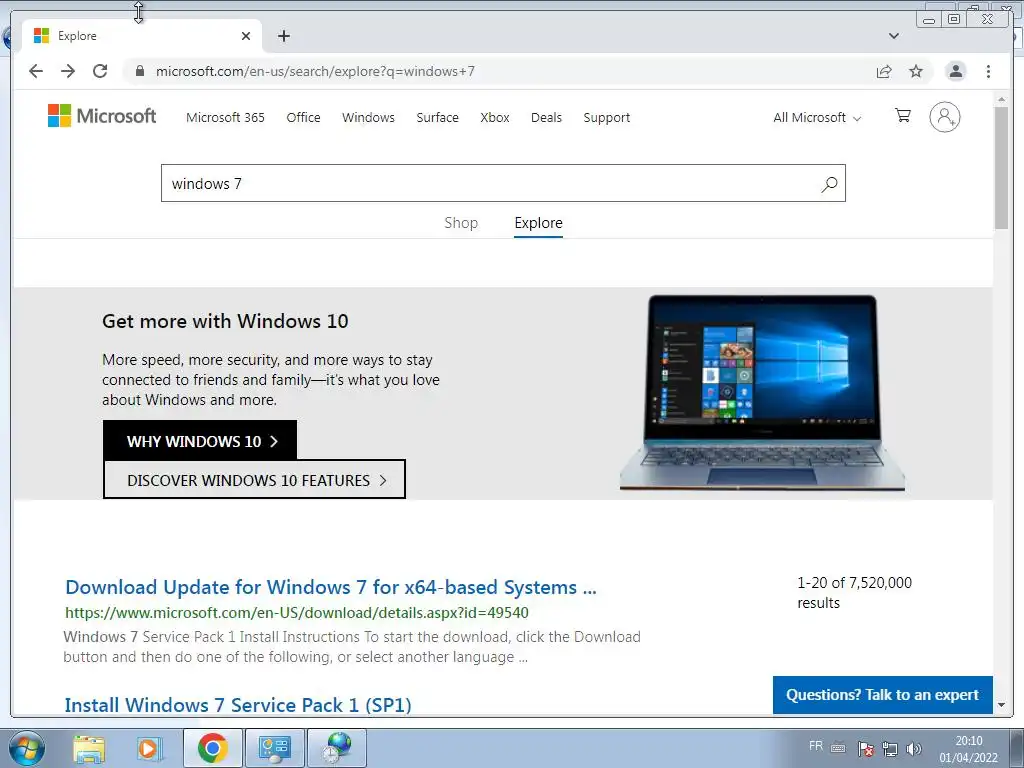Select the Explore tab

tap(538, 223)
